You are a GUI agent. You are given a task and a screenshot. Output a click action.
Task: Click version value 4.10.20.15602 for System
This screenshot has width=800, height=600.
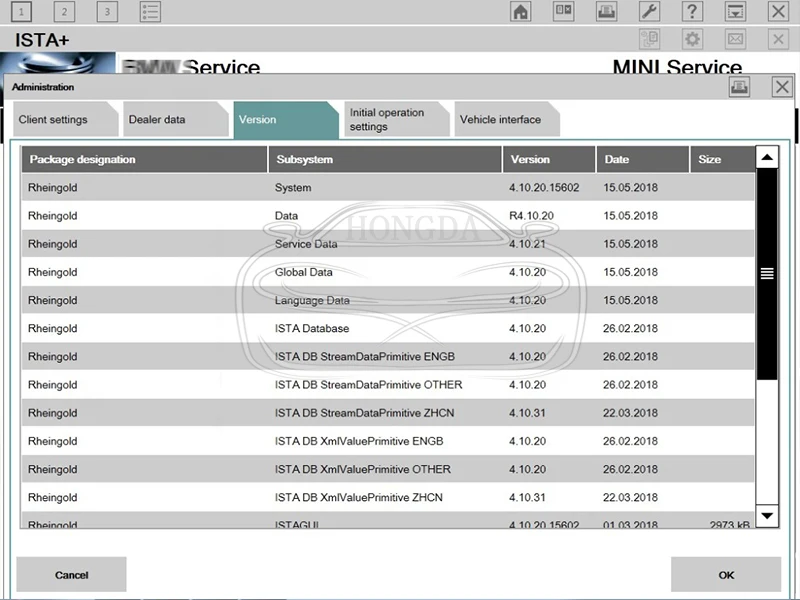click(544, 187)
